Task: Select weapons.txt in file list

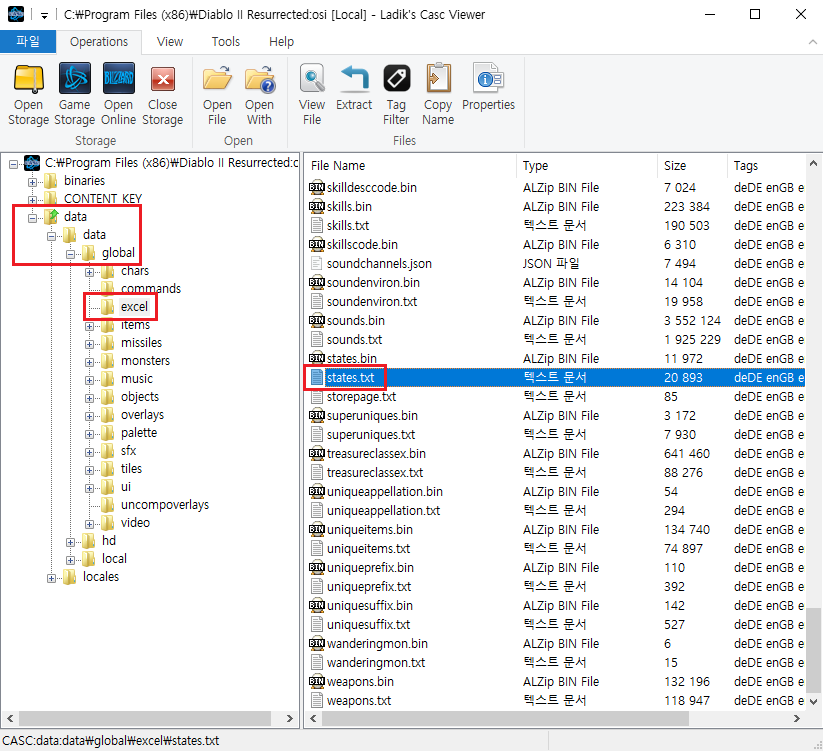Action: click(x=359, y=701)
